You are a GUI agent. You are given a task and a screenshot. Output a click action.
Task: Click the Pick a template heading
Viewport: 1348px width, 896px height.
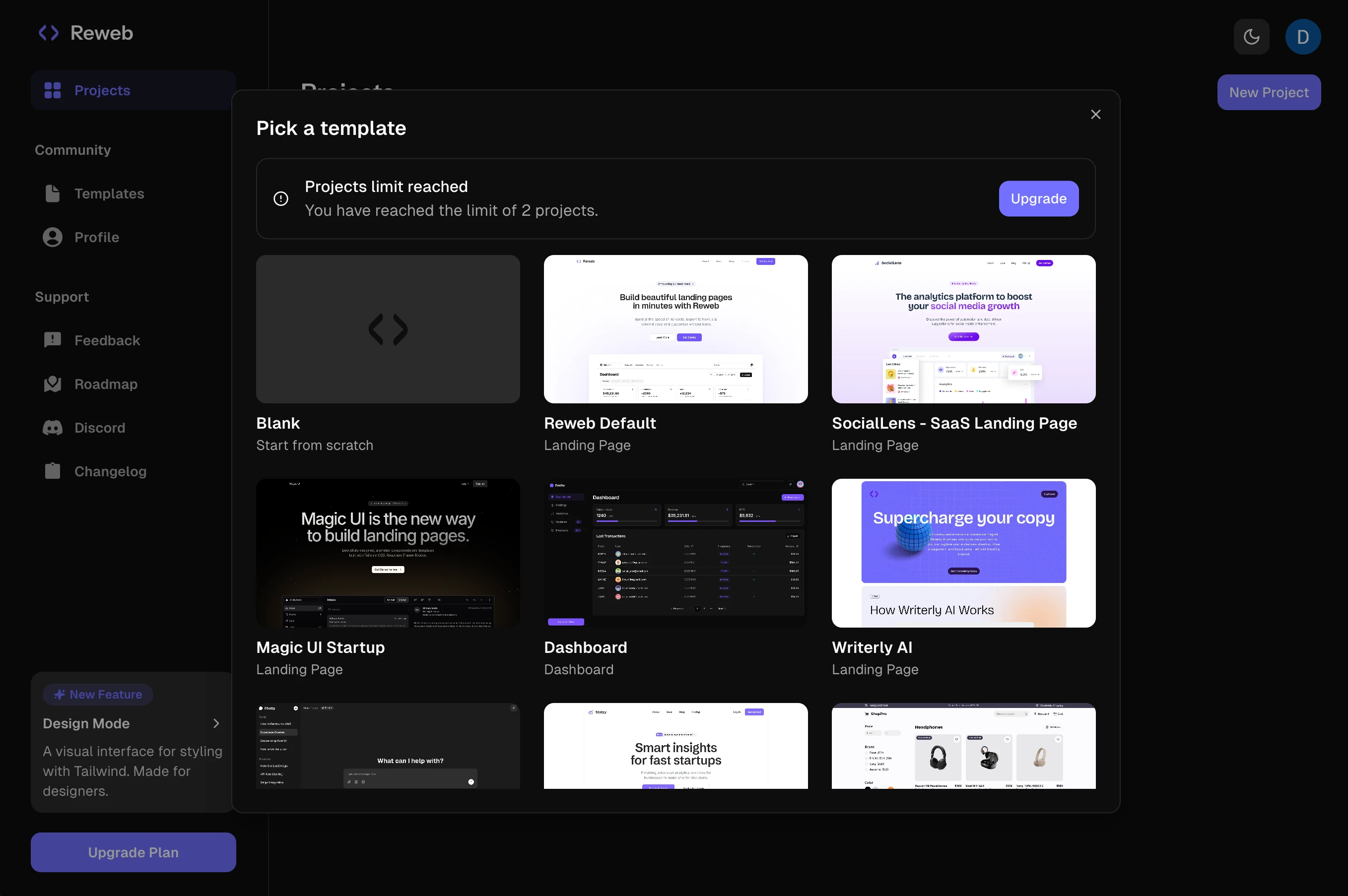tap(331, 128)
